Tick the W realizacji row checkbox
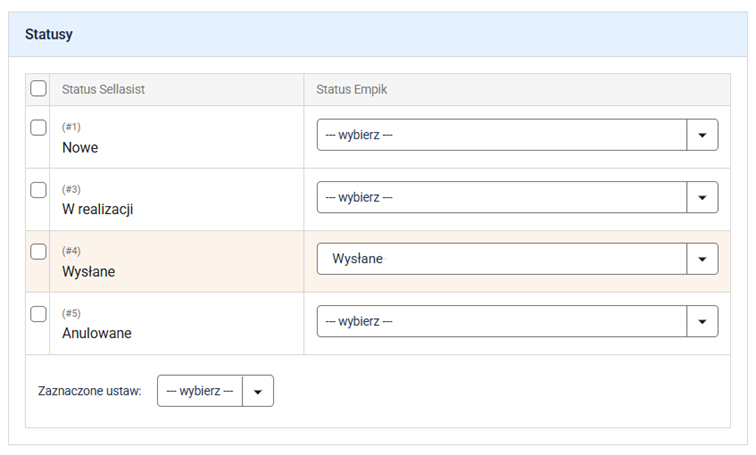 click(x=38, y=190)
